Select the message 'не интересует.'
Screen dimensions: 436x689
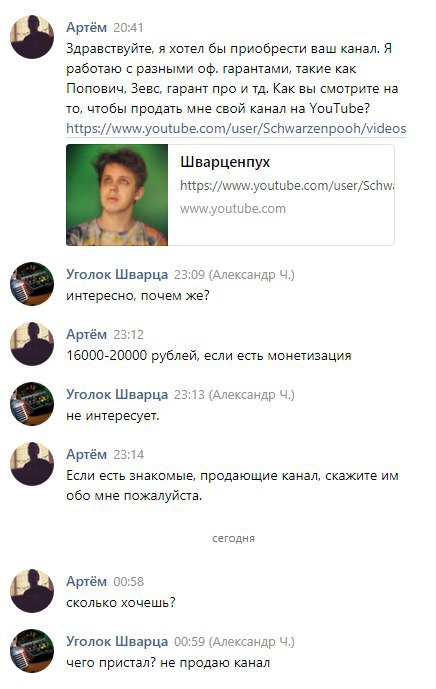pos(113,415)
